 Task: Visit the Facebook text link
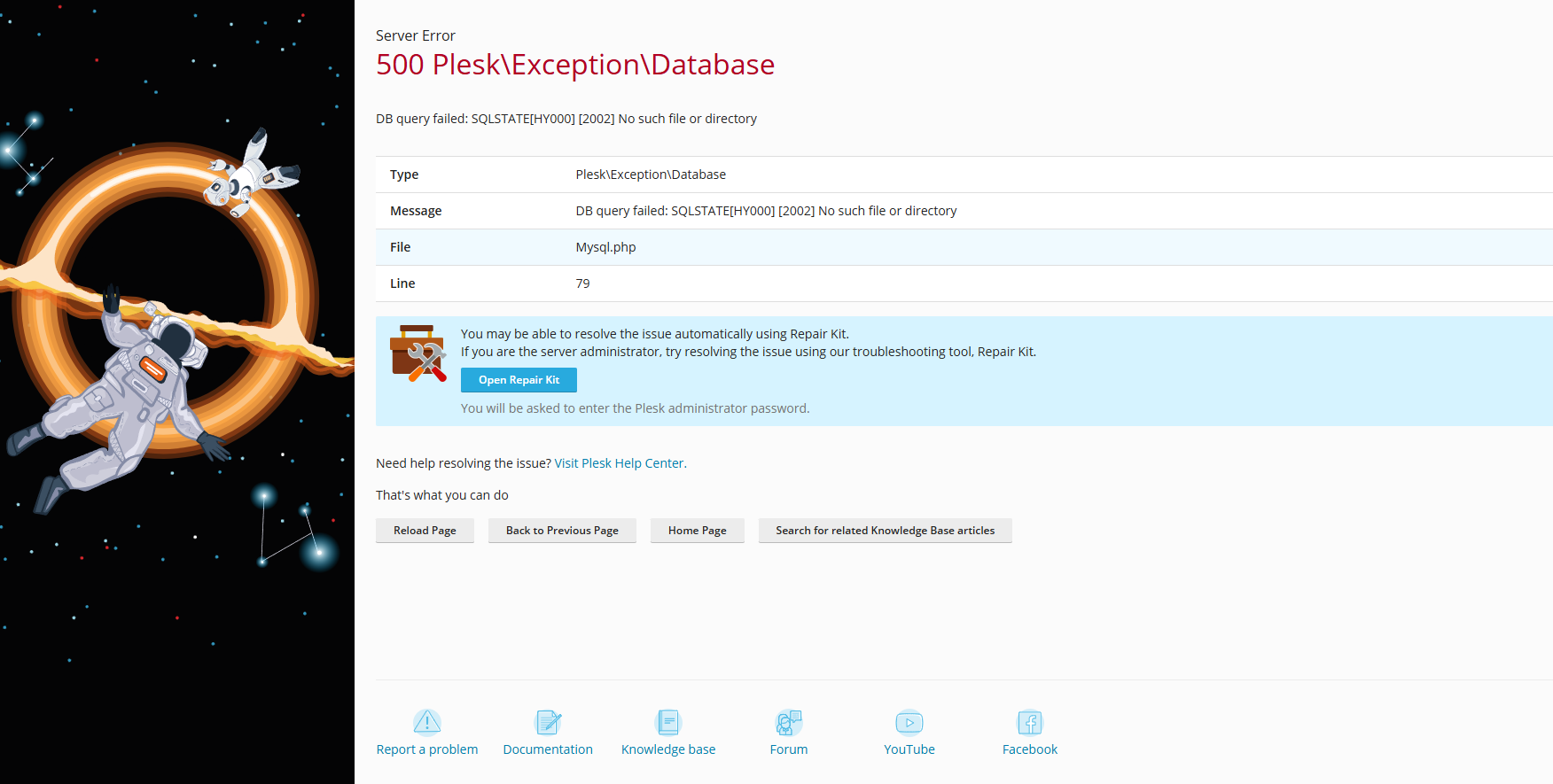click(x=1030, y=749)
